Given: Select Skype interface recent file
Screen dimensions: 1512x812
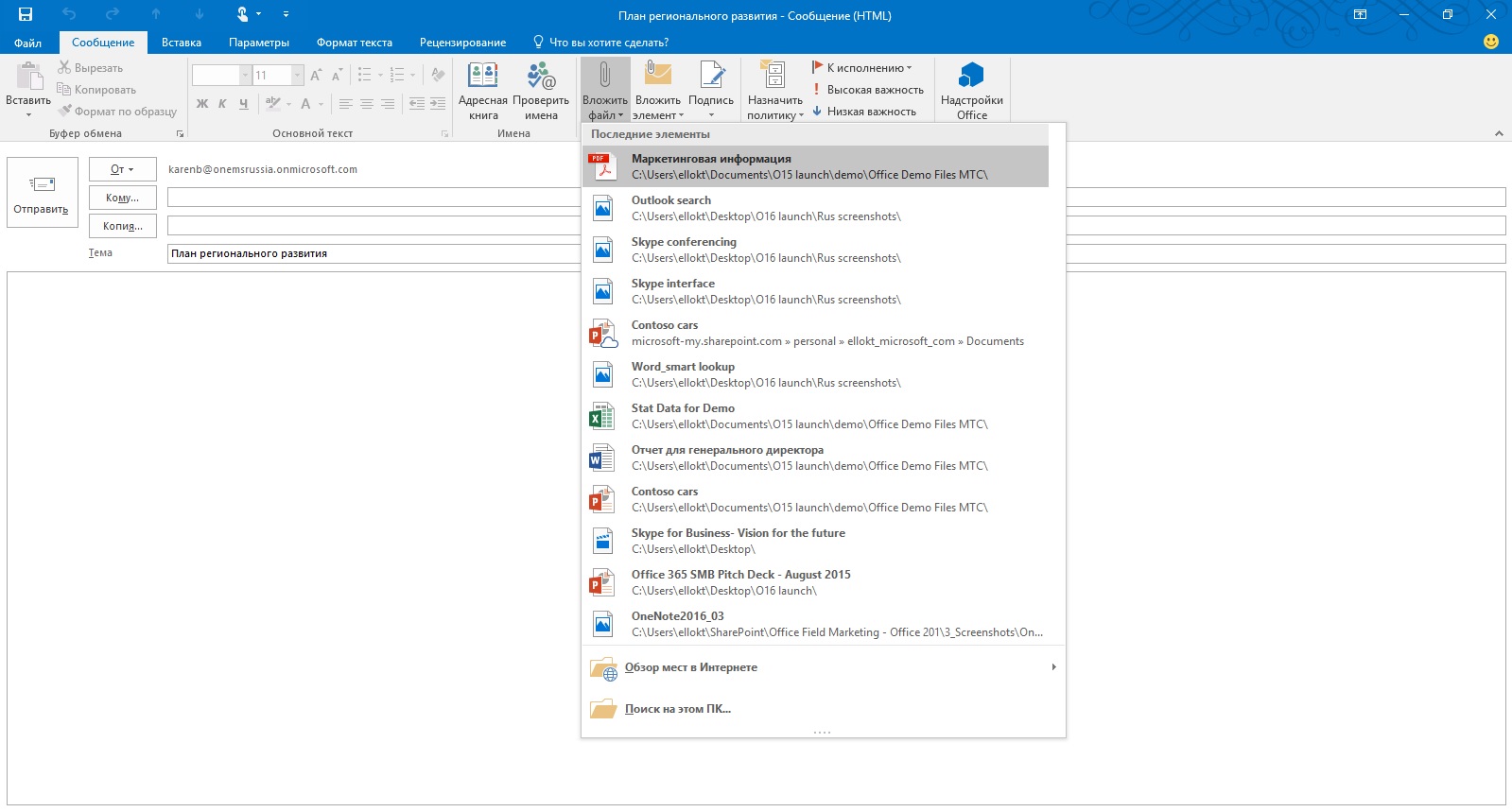Looking at the screenshot, I should coord(815,291).
